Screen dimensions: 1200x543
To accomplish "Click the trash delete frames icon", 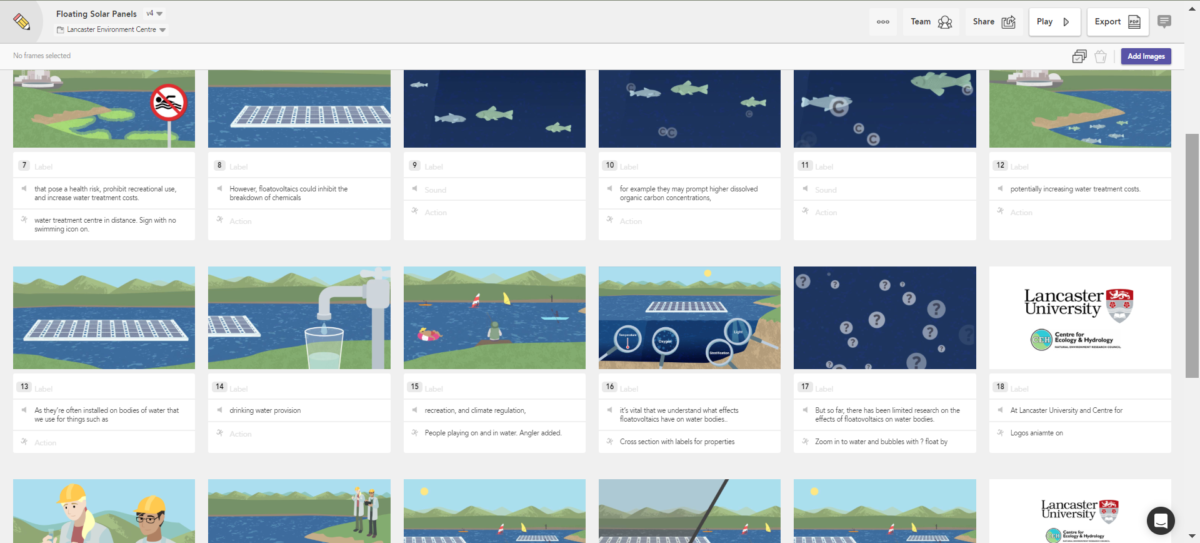I will (x=1100, y=57).
